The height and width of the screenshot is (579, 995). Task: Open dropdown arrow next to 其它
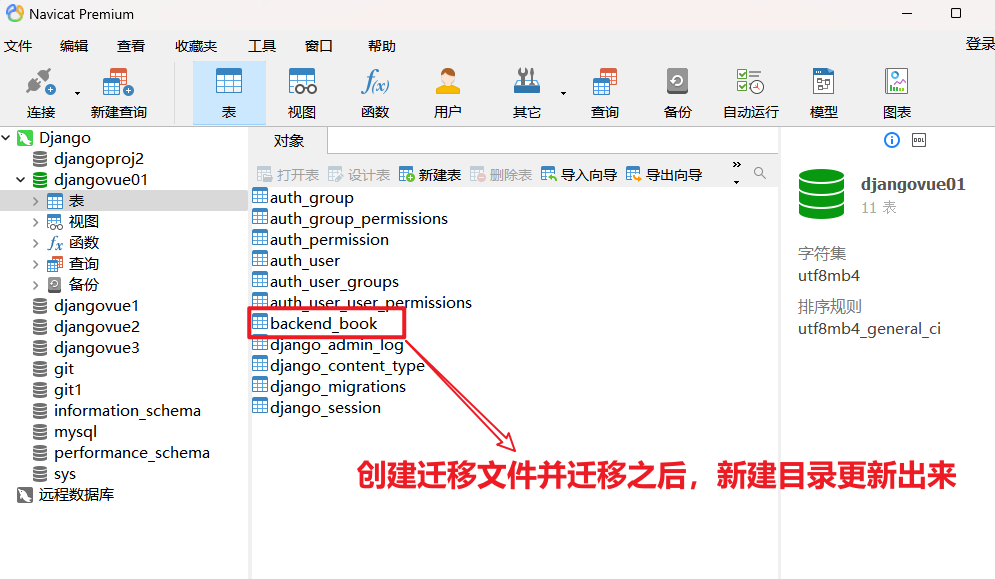tap(563, 93)
